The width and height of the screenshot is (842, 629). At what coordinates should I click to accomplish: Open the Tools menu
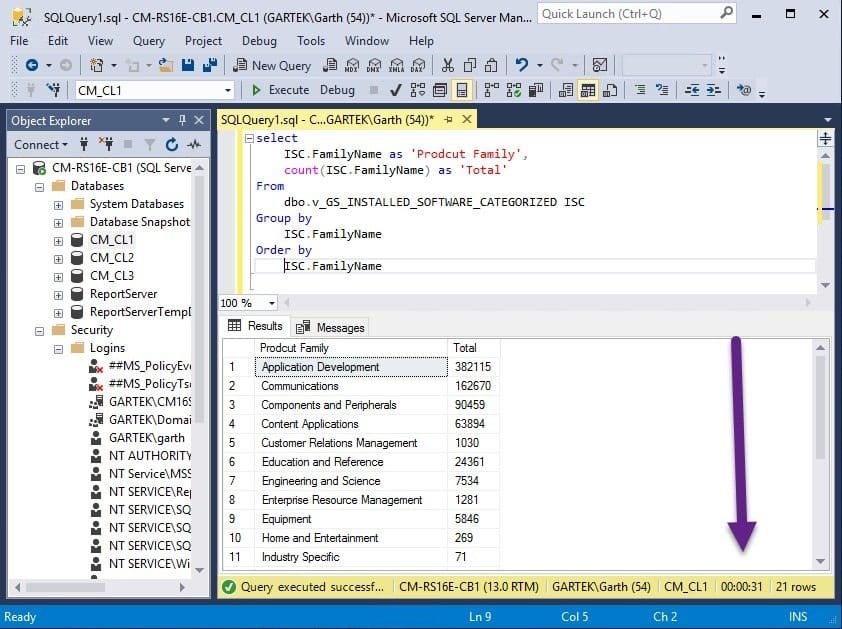pyautogui.click(x=311, y=41)
